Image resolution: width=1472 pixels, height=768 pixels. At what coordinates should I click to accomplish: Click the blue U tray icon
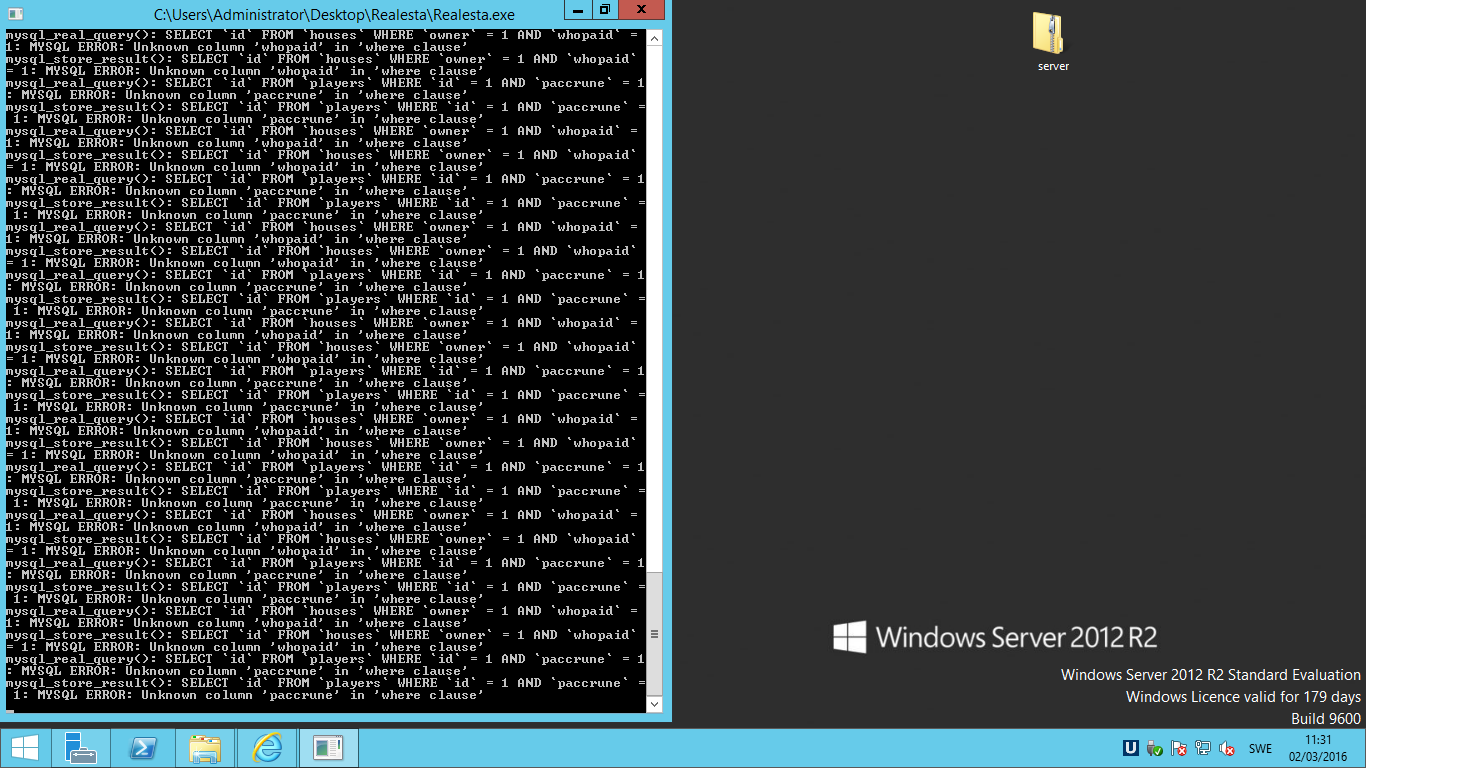(1131, 748)
